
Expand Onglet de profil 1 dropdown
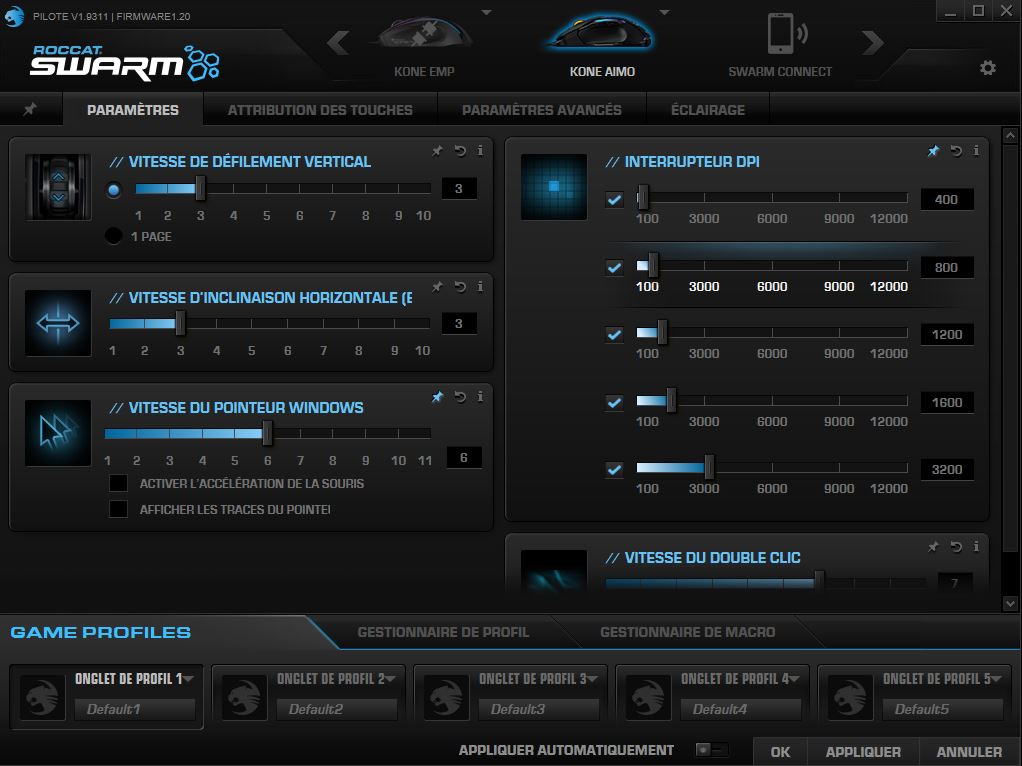[x=188, y=679]
